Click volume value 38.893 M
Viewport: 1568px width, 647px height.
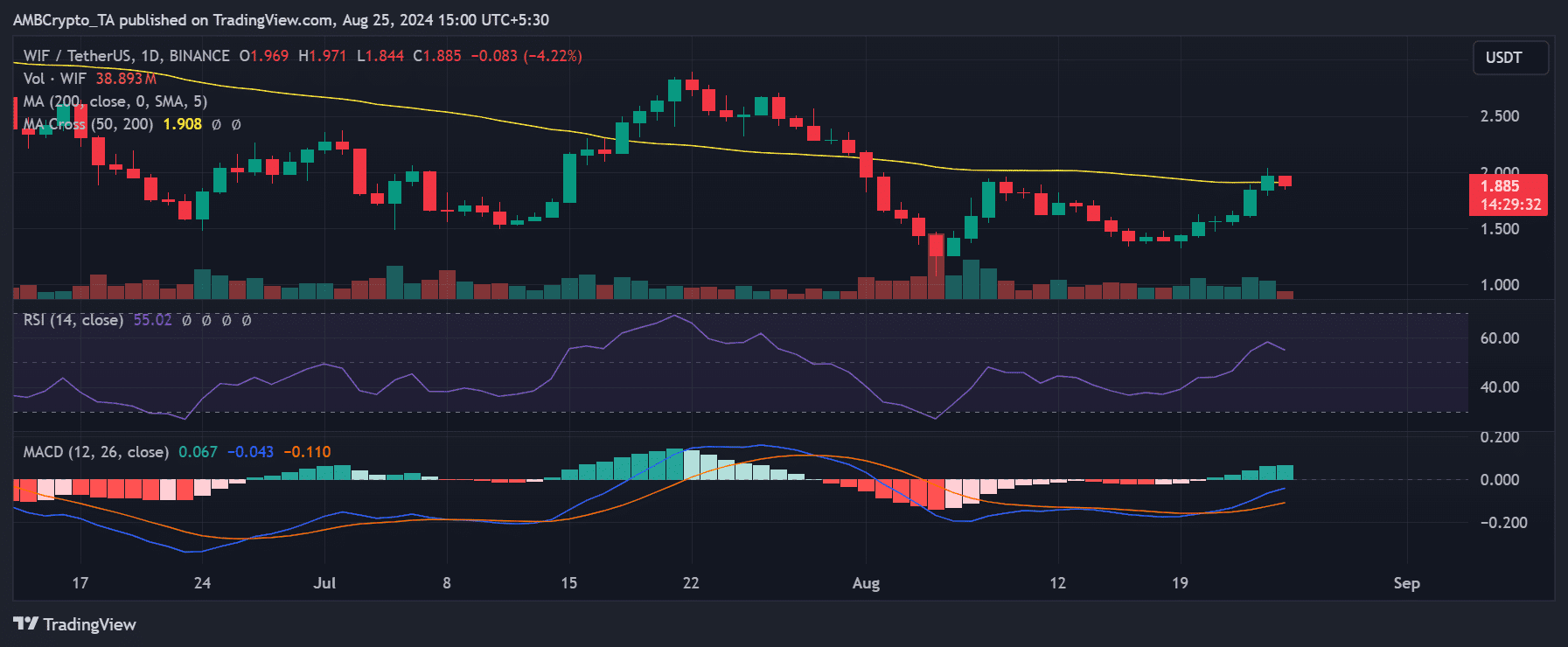point(126,79)
